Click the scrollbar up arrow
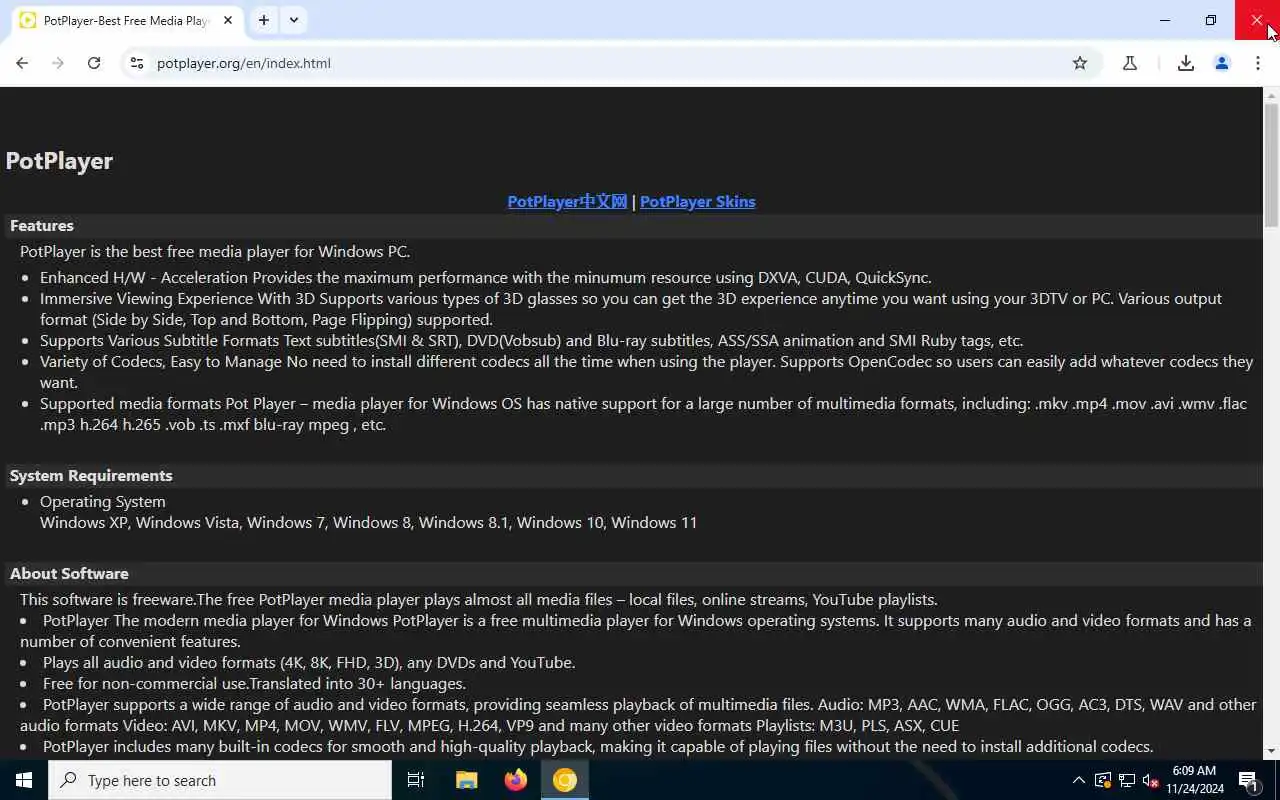Image resolution: width=1280 pixels, height=800 pixels. (1272, 96)
